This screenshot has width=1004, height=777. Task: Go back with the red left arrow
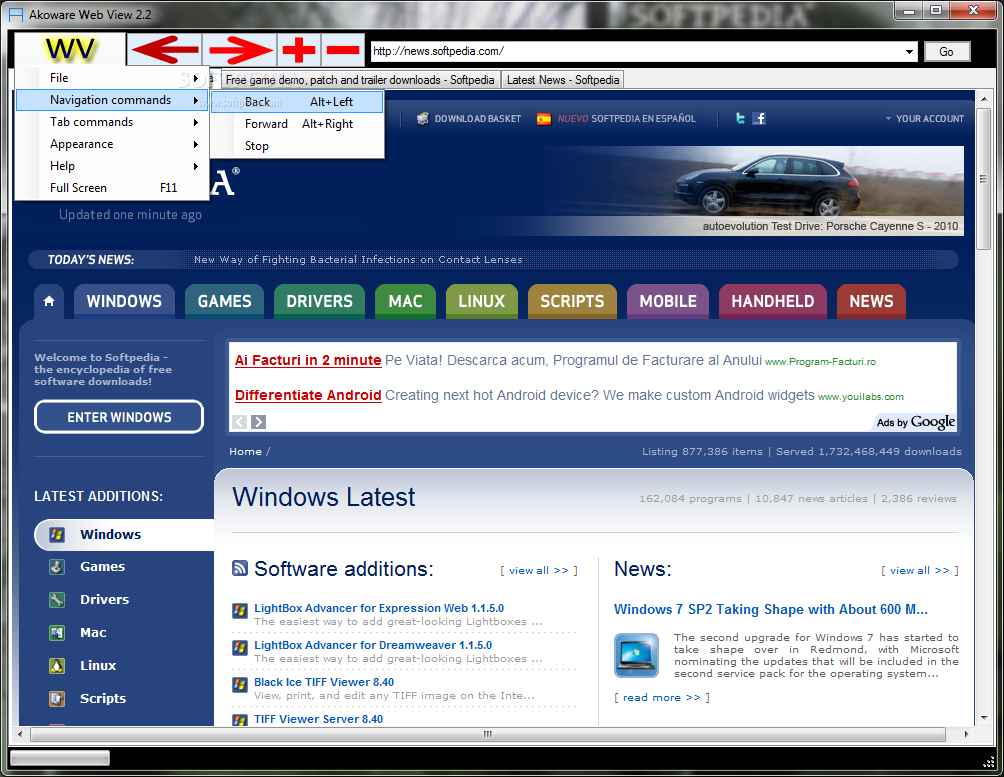(165, 49)
